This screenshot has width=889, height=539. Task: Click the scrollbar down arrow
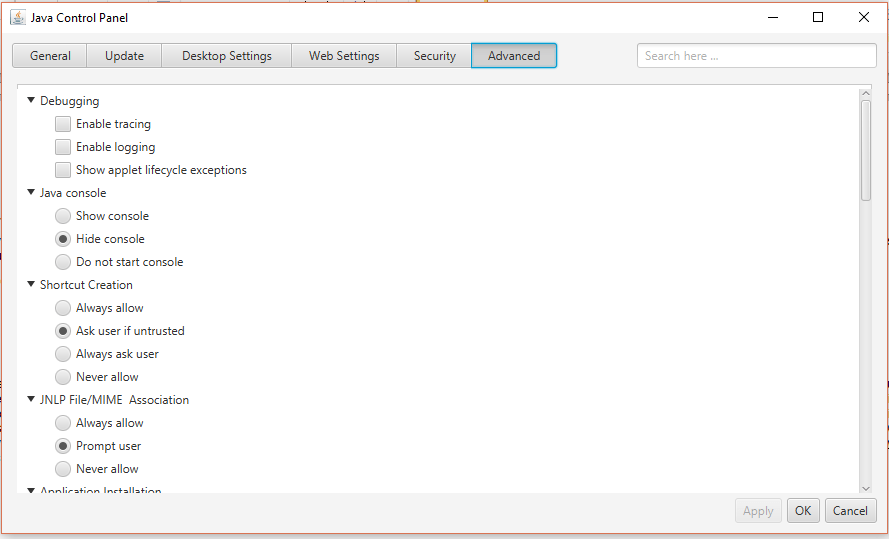click(866, 488)
